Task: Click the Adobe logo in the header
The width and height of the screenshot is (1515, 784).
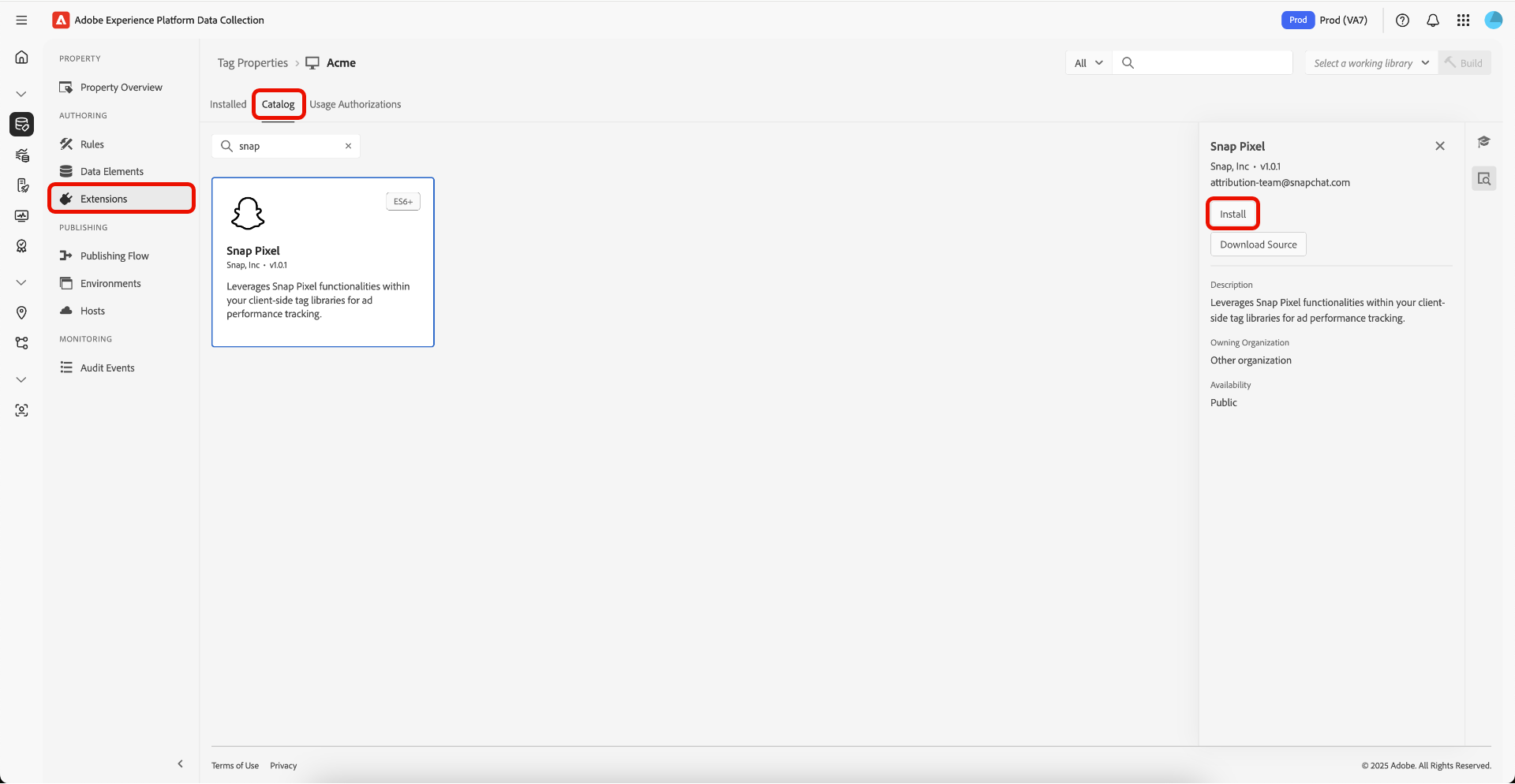Action: click(x=61, y=21)
